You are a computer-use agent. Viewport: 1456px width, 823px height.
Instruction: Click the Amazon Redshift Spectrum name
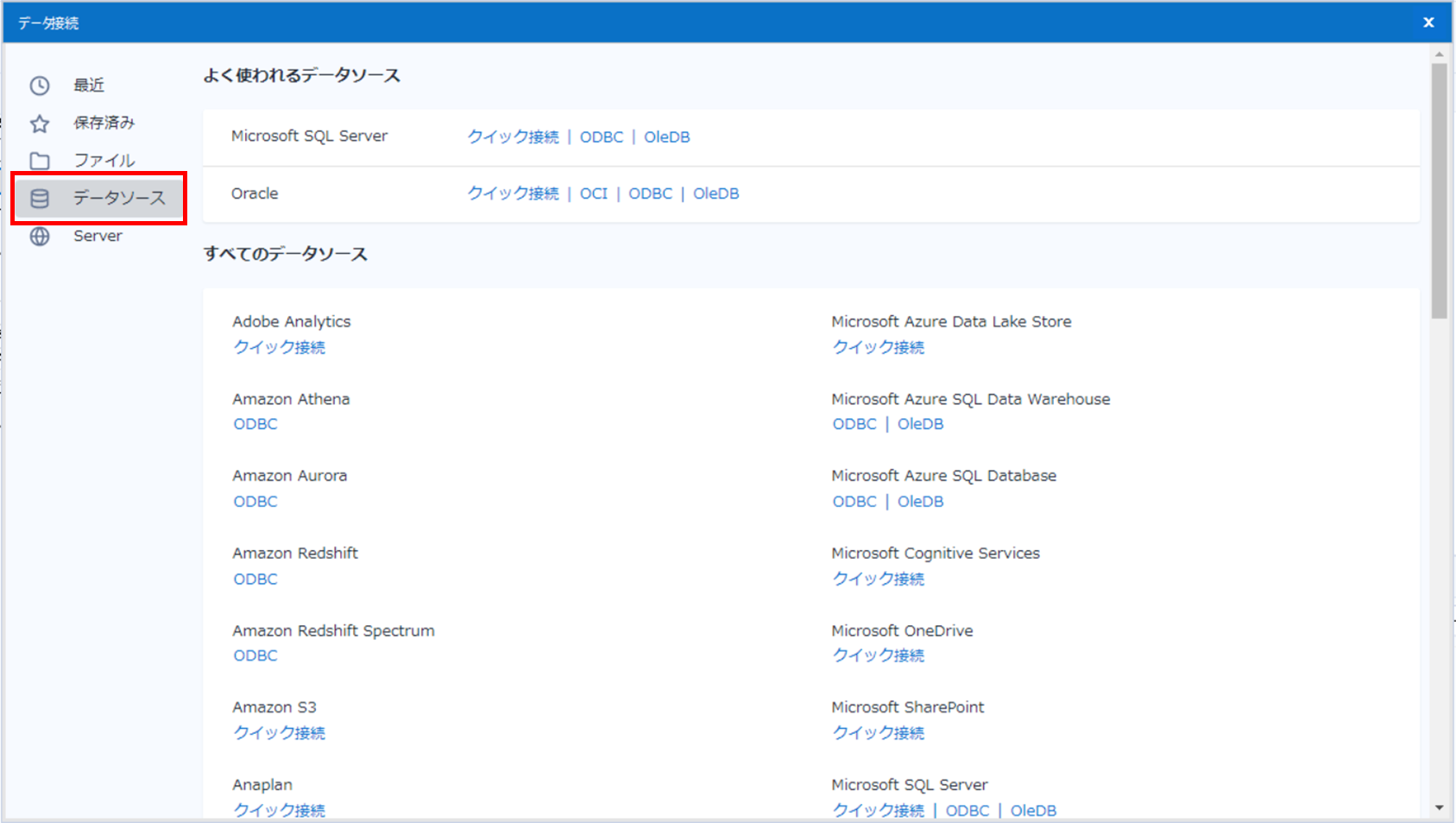click(333, 630)
